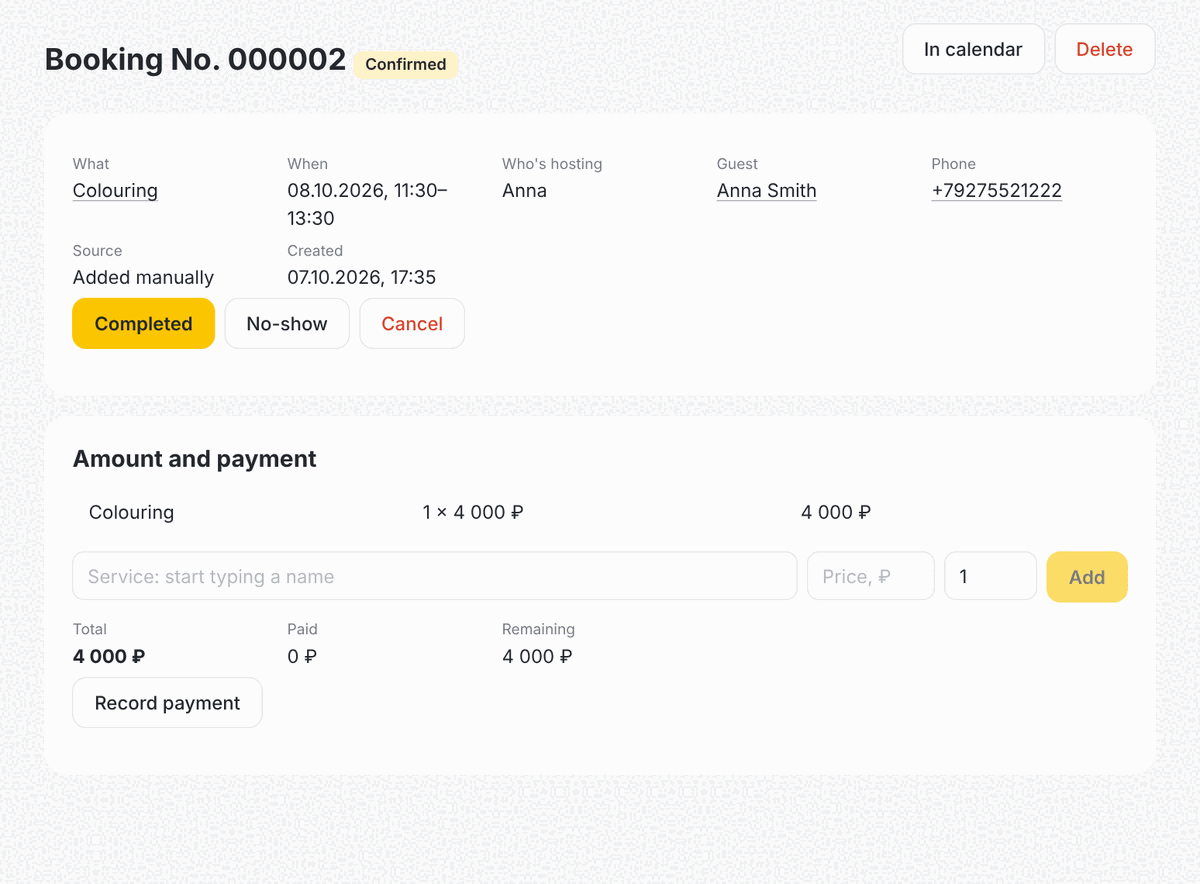
Task: Mark the guest as No-show
Action: 287,323
